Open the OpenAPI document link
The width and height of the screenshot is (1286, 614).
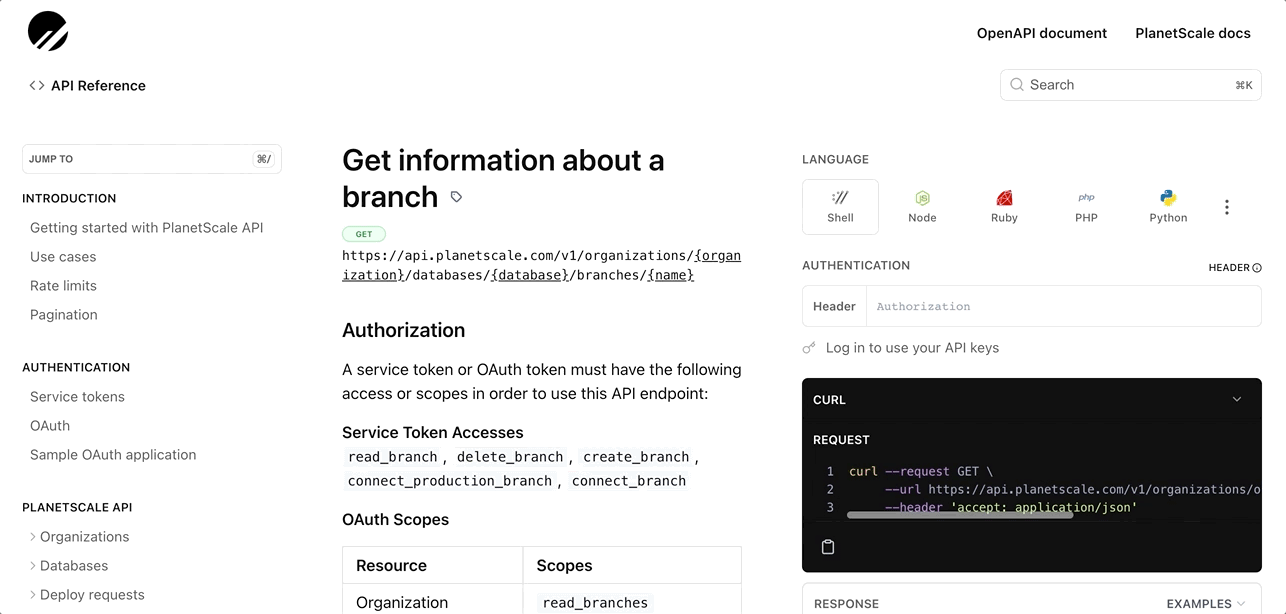[x=1042, y=33]
